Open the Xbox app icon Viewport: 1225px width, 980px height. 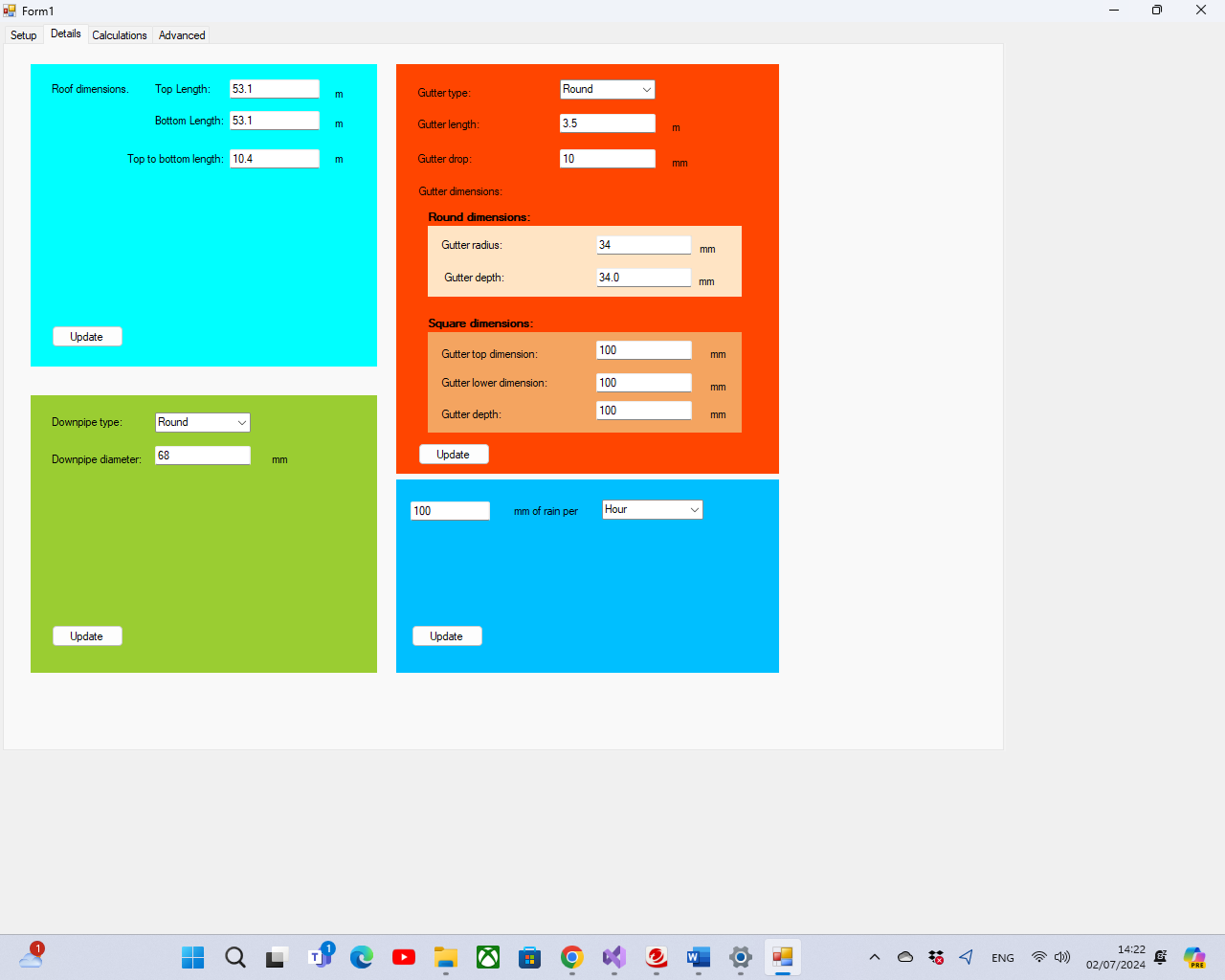(x=488, y=957)
